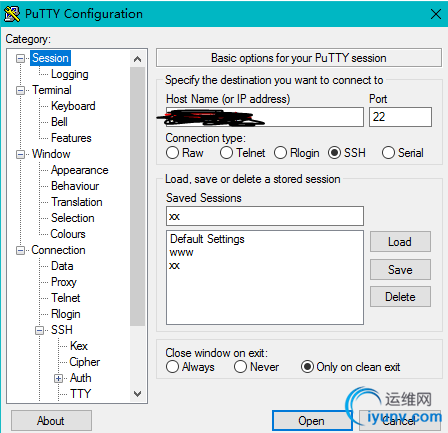Open the Appearance category
448x433 pixels.
point(79,170)
